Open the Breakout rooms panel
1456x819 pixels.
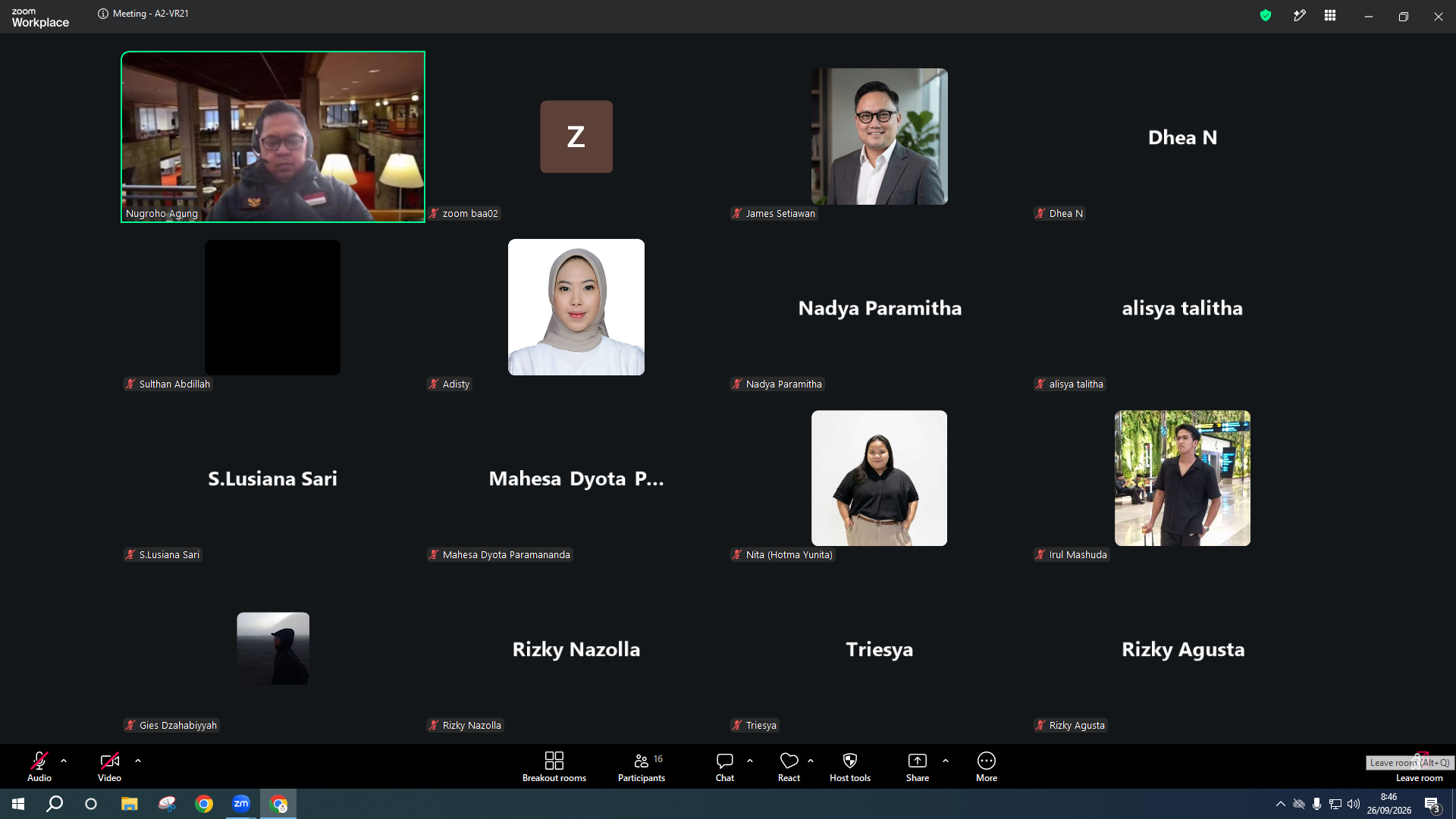click(554, 766)
